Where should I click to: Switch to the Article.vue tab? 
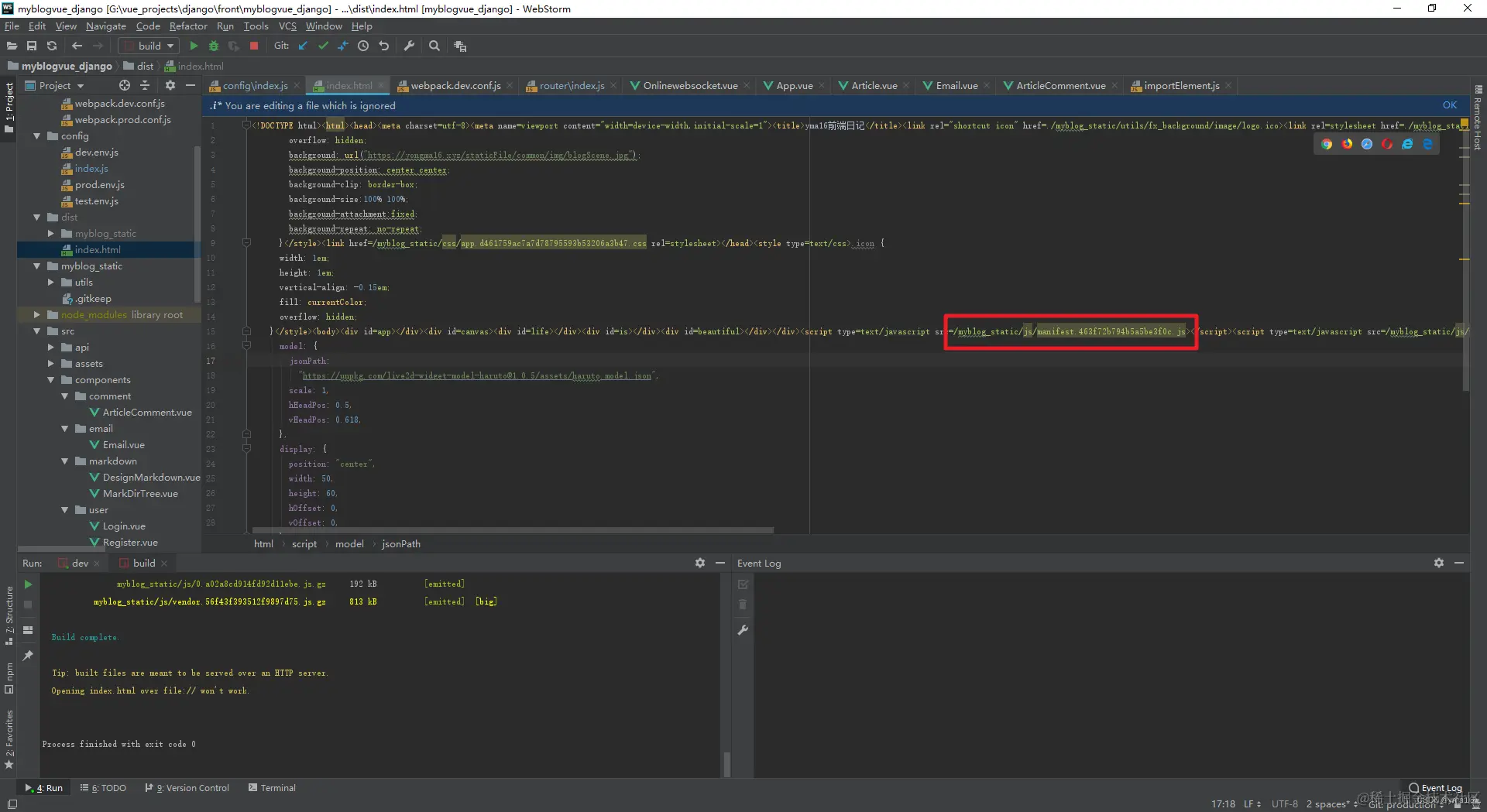(x=874, y=85)
